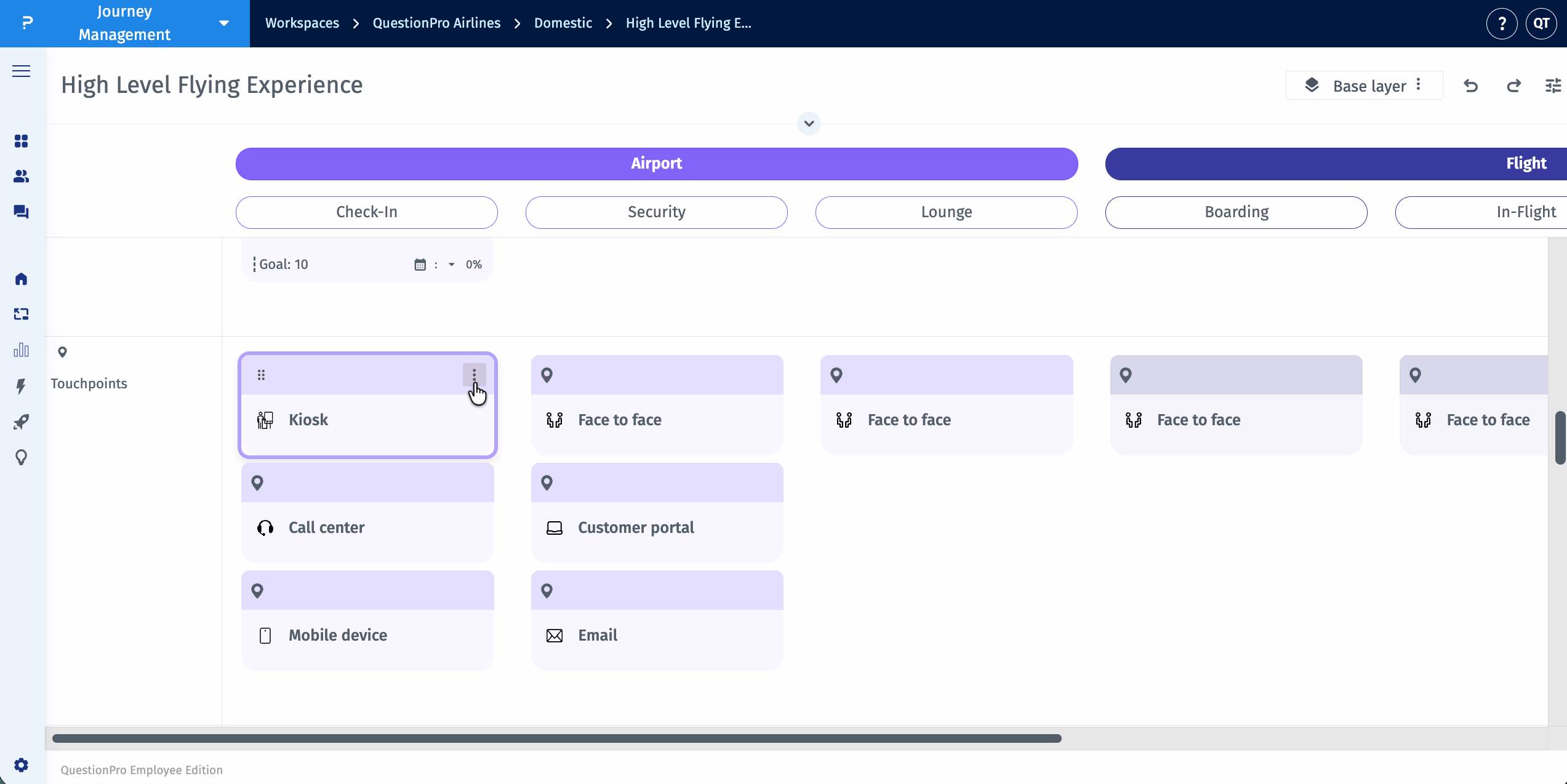Open the apps grid icon in the sidebar
1567x784 pixels.
coord(21,141)
